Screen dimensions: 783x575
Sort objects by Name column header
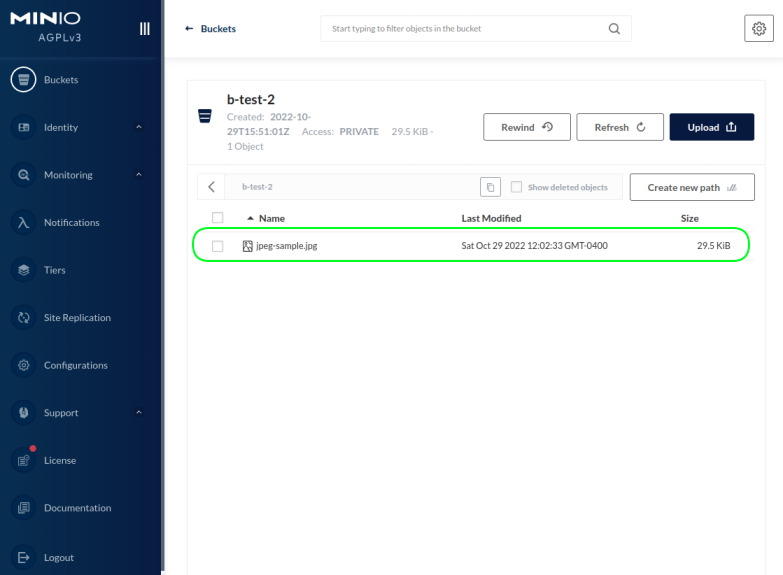tap(271, 218)
